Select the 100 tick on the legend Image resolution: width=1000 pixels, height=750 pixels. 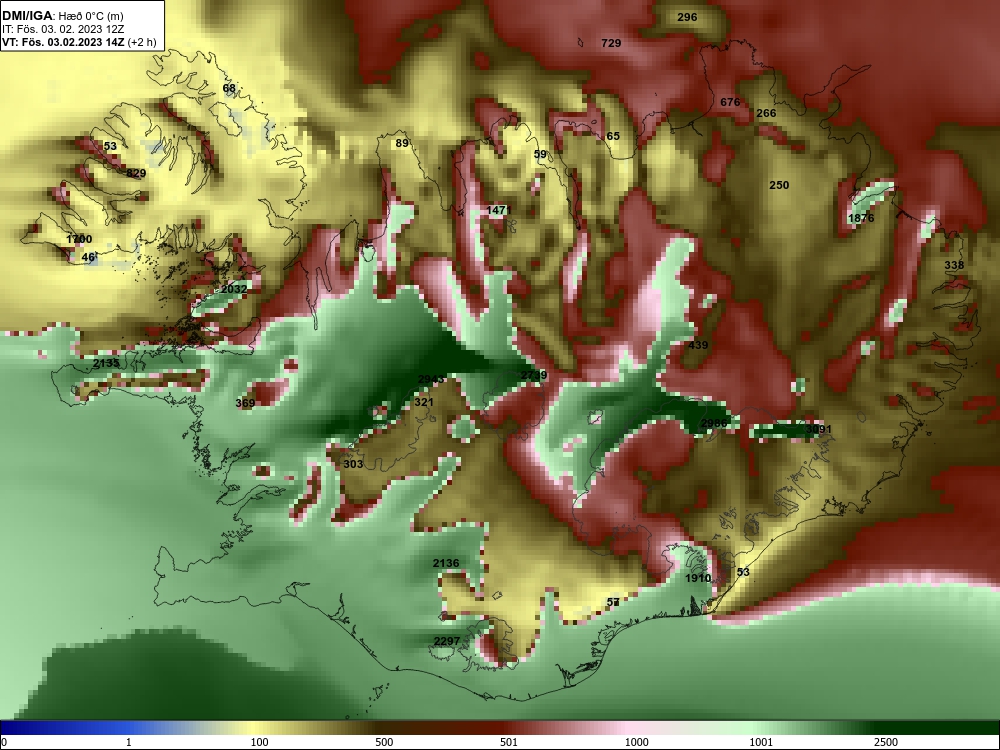(x=260, y=742)
